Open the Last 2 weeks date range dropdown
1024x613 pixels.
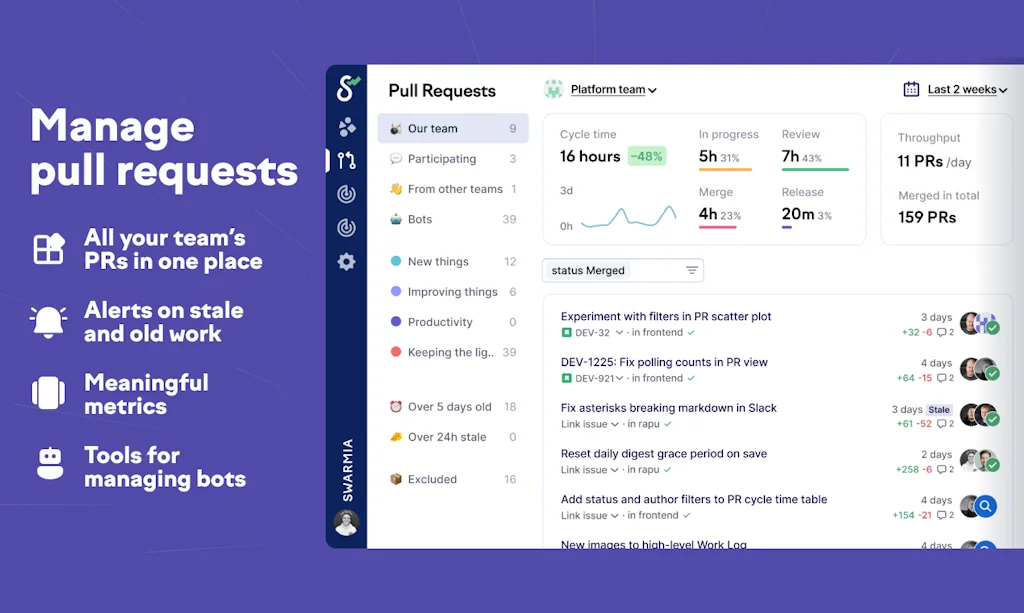[967, 89]
